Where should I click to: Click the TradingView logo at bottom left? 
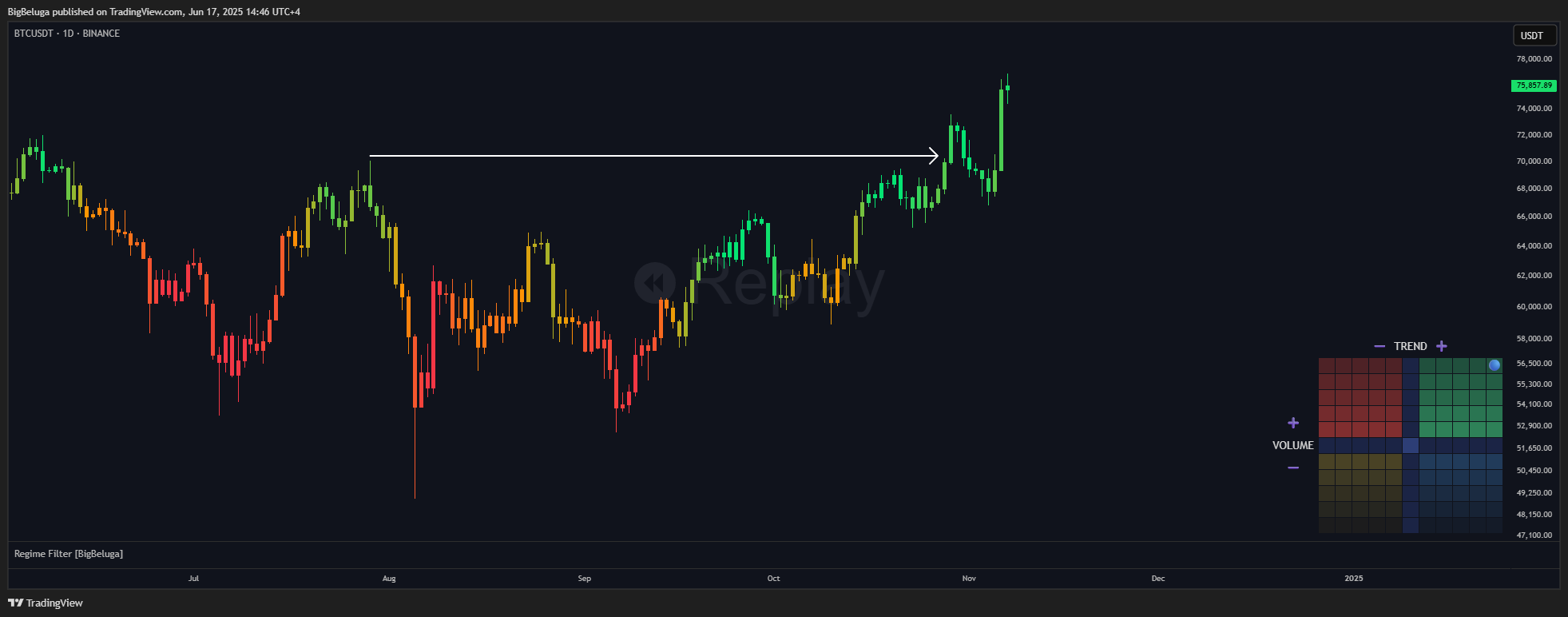coord(46,603)
